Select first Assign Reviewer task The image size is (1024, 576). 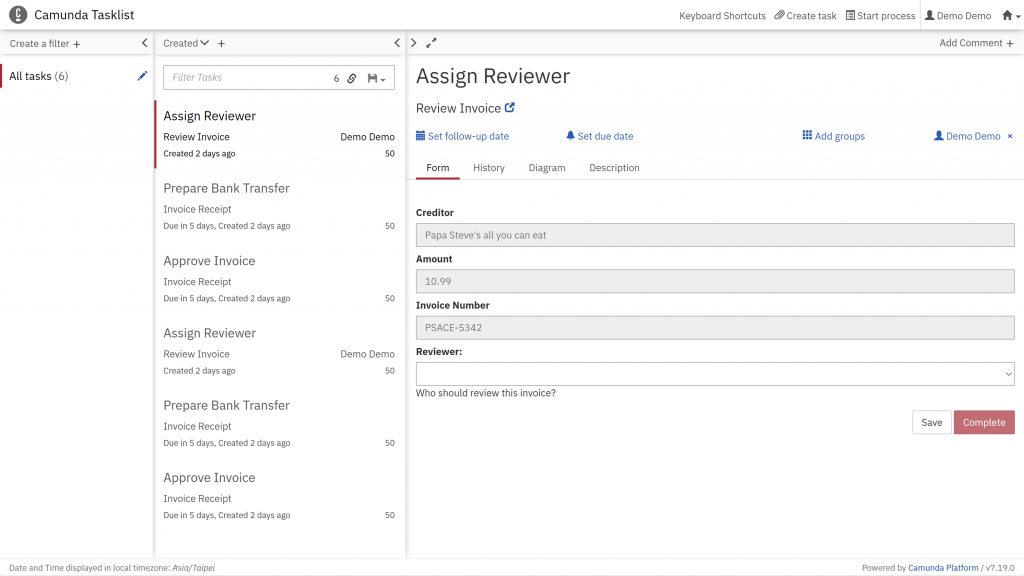point(279,134)
